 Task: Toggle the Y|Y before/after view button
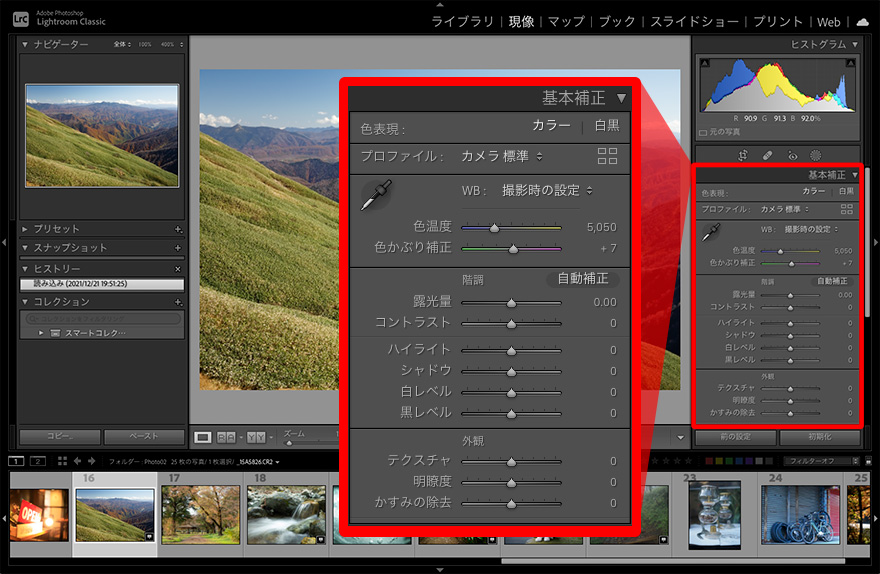[x=257, y=437]
